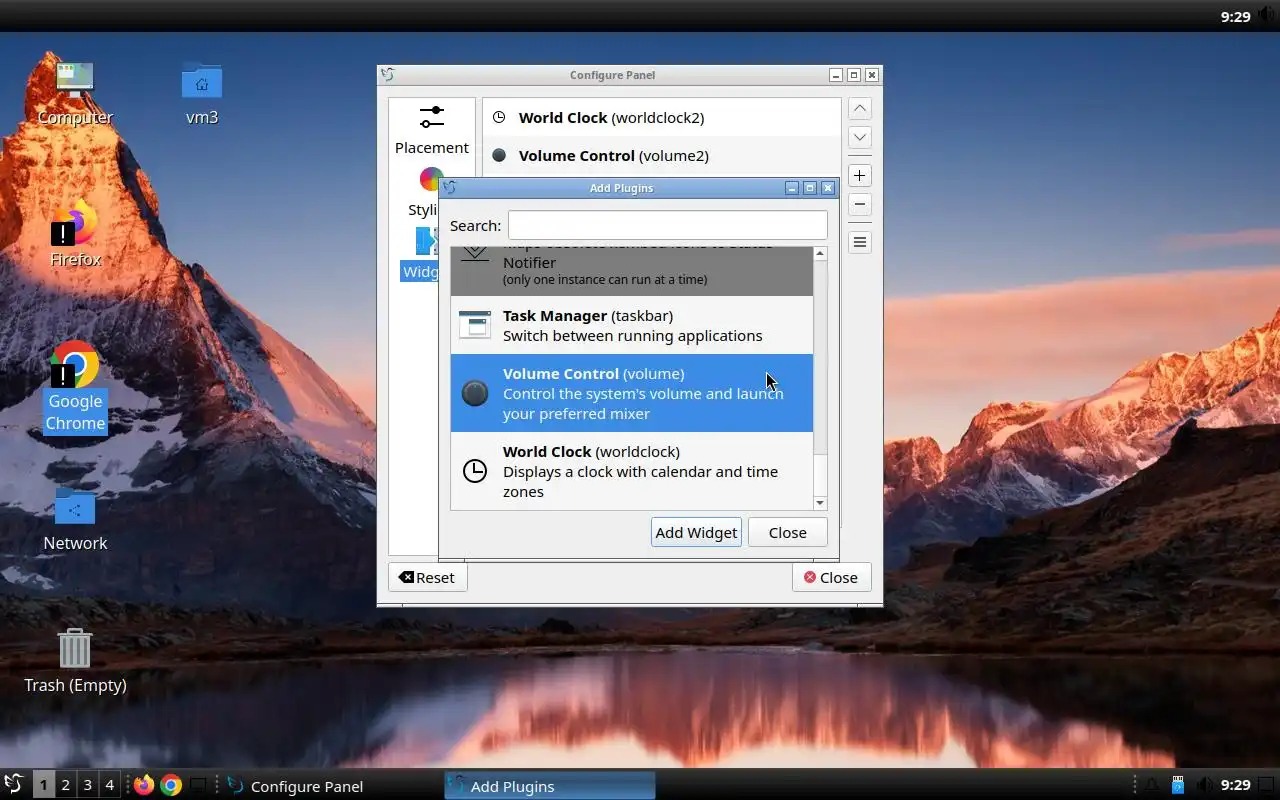Select the Task Manager (taskbar) plugin
This screenshot has height=800, width=1280.
[x=632, y=325]
